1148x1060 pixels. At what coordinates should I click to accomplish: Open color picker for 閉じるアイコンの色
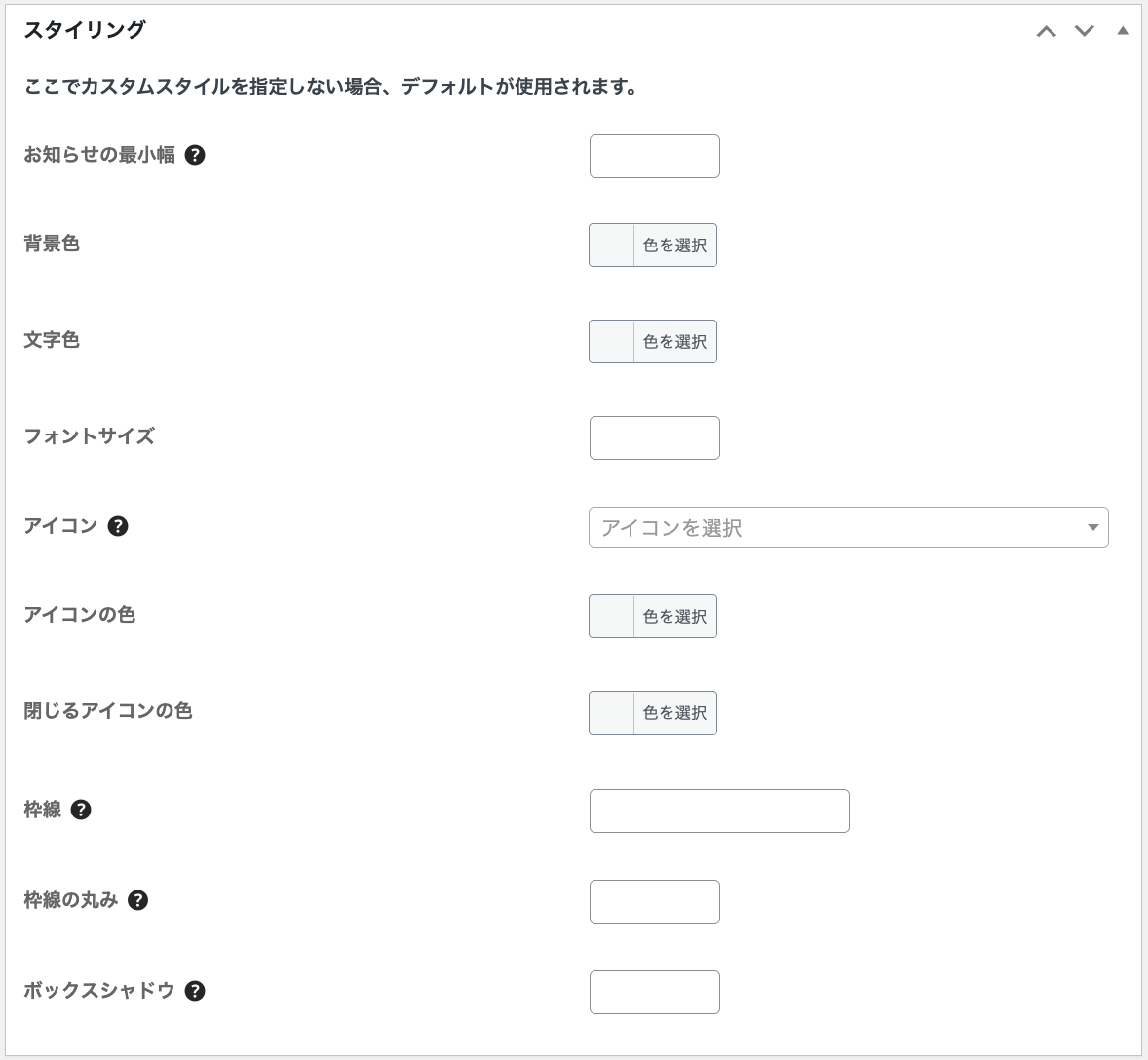[674, 713]
